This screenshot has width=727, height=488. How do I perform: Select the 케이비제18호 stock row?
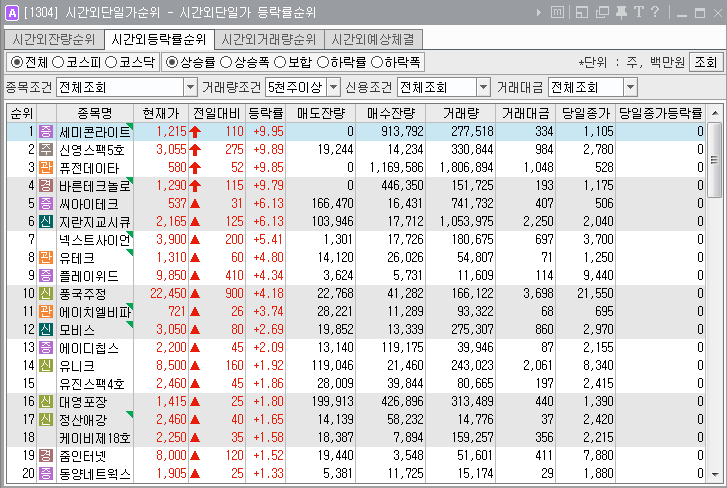click(356, 437)
